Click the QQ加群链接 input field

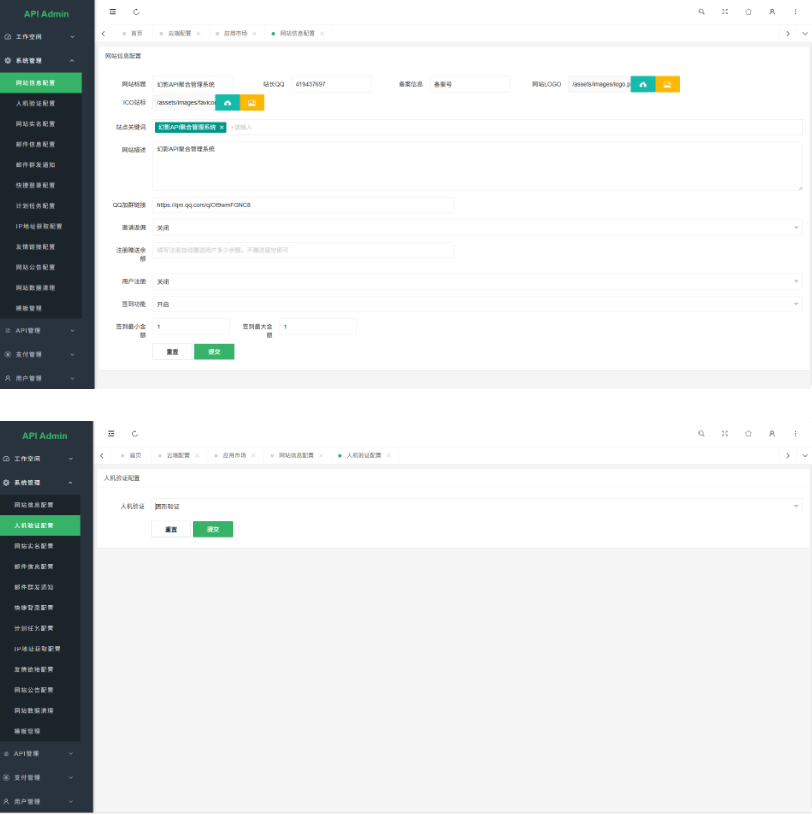(303, 205)
